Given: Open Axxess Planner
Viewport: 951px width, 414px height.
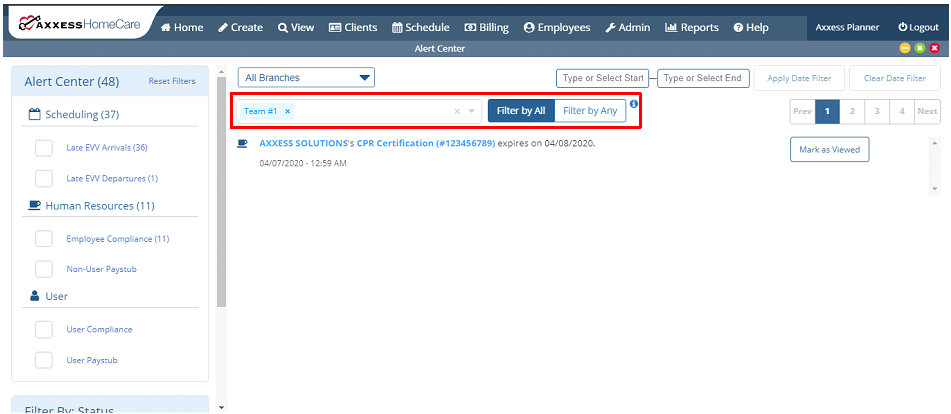Looking at the screenshot, I should point(847,27).
